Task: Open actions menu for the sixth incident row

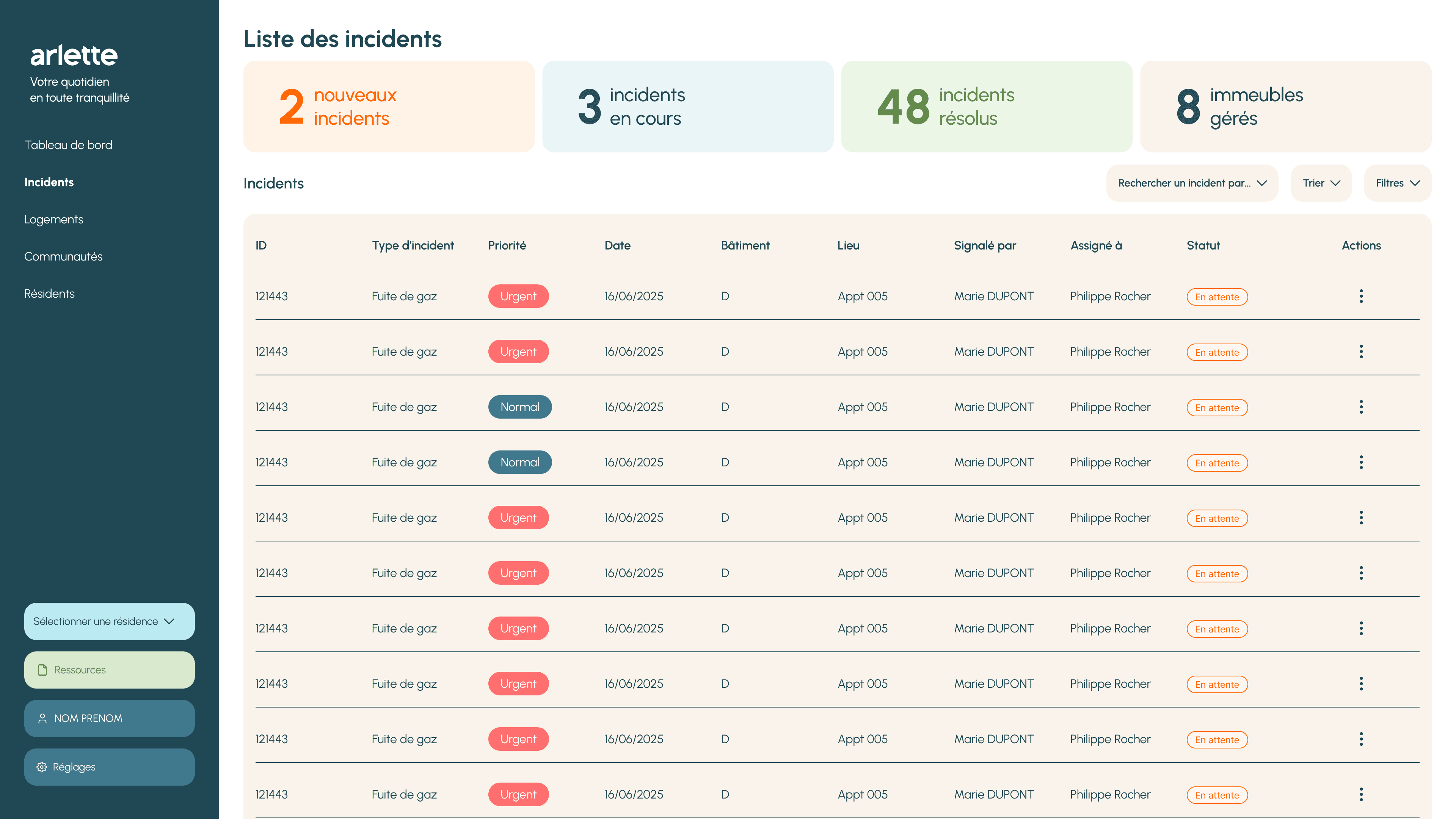Action: [1361, 573]
